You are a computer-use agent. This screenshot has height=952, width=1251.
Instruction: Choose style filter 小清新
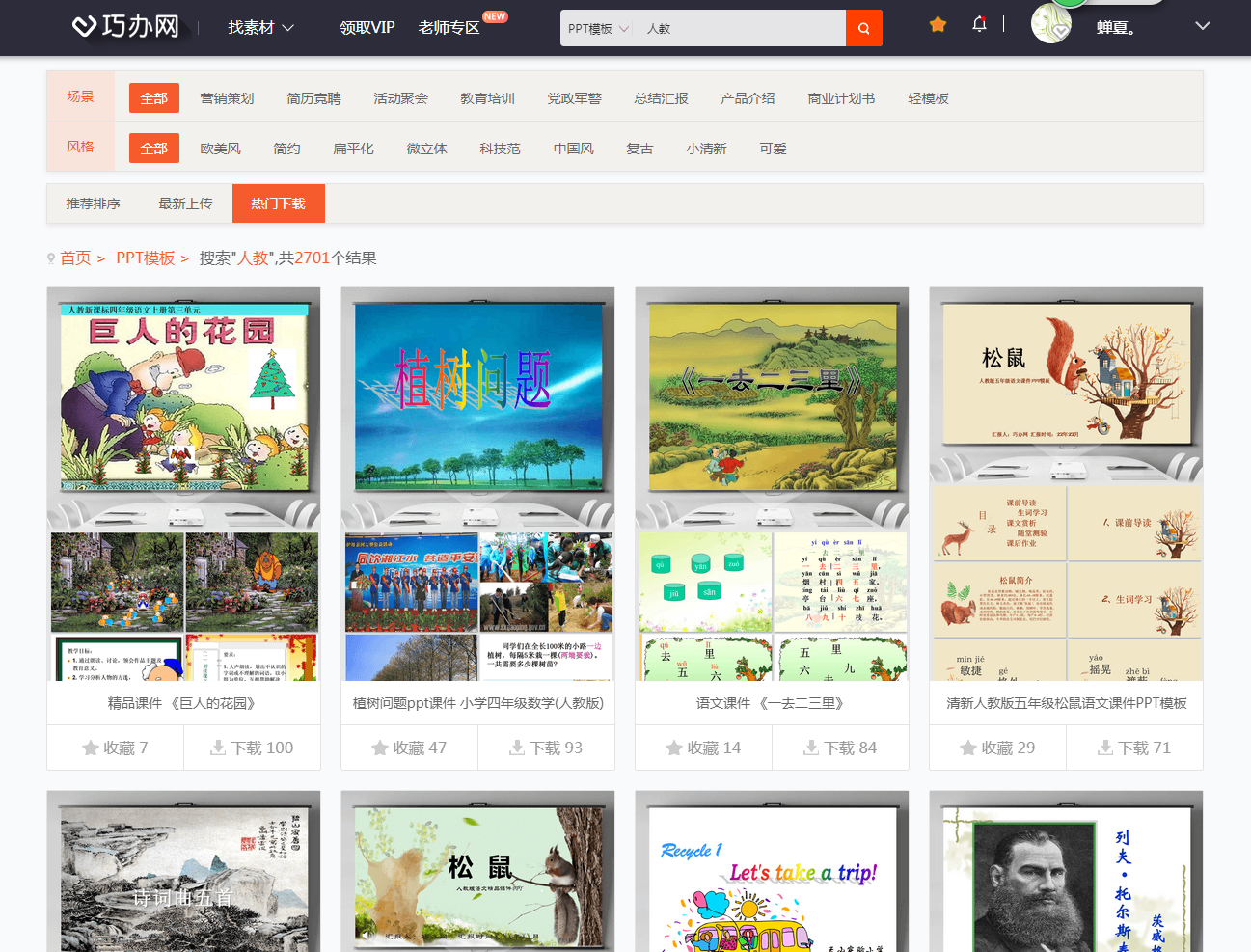[x=706, y=149]
